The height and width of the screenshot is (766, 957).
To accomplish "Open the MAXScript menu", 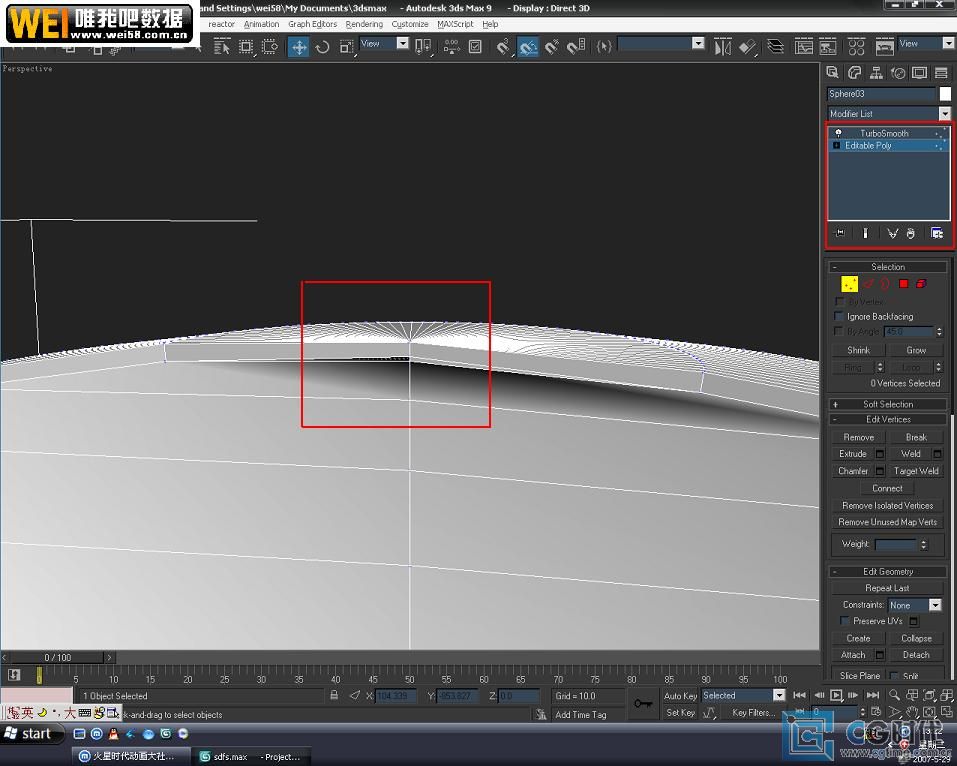I will pyautogui.click(x=455, y=24).
